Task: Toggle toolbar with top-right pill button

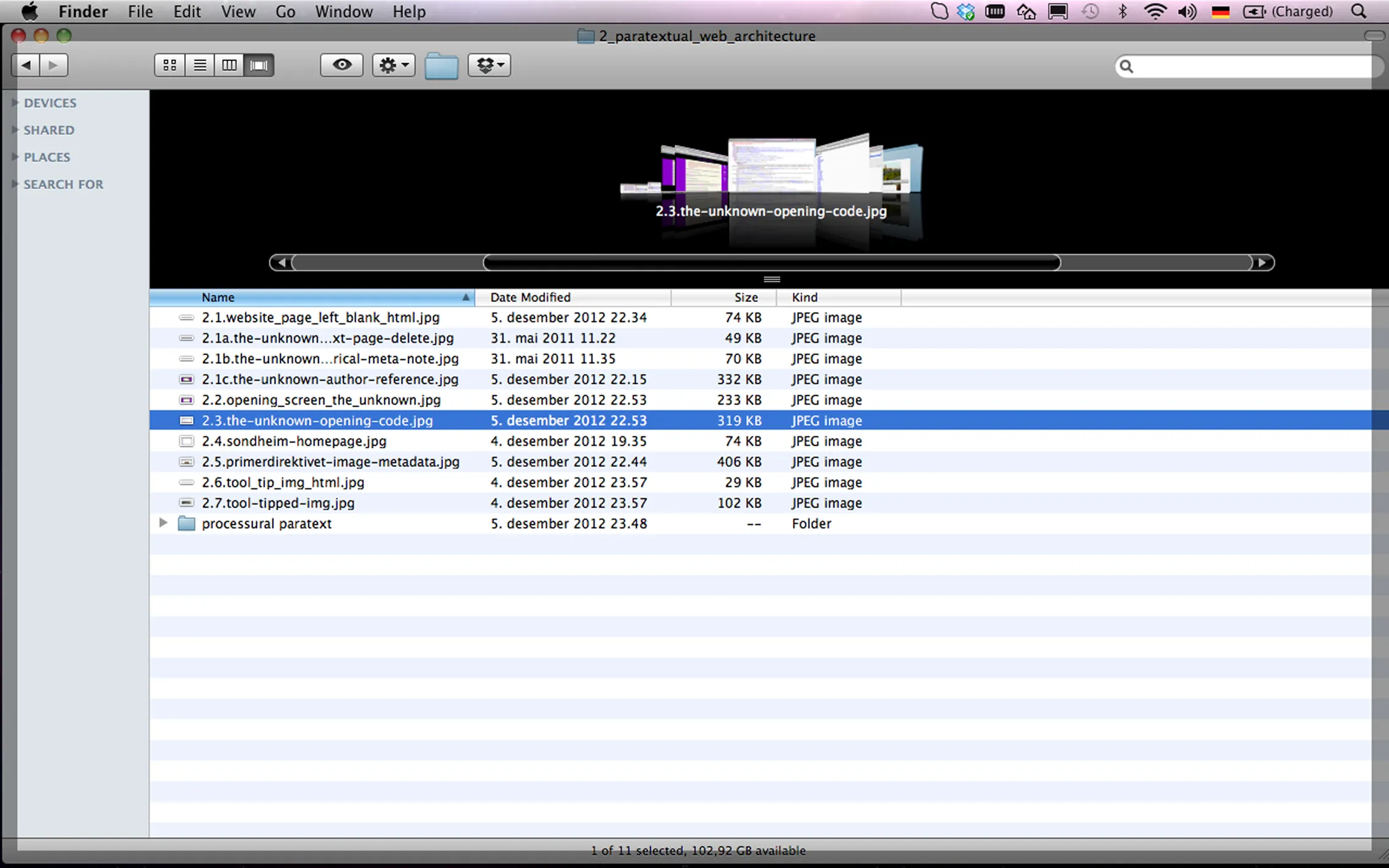Action: click(x=1374, y=35)
